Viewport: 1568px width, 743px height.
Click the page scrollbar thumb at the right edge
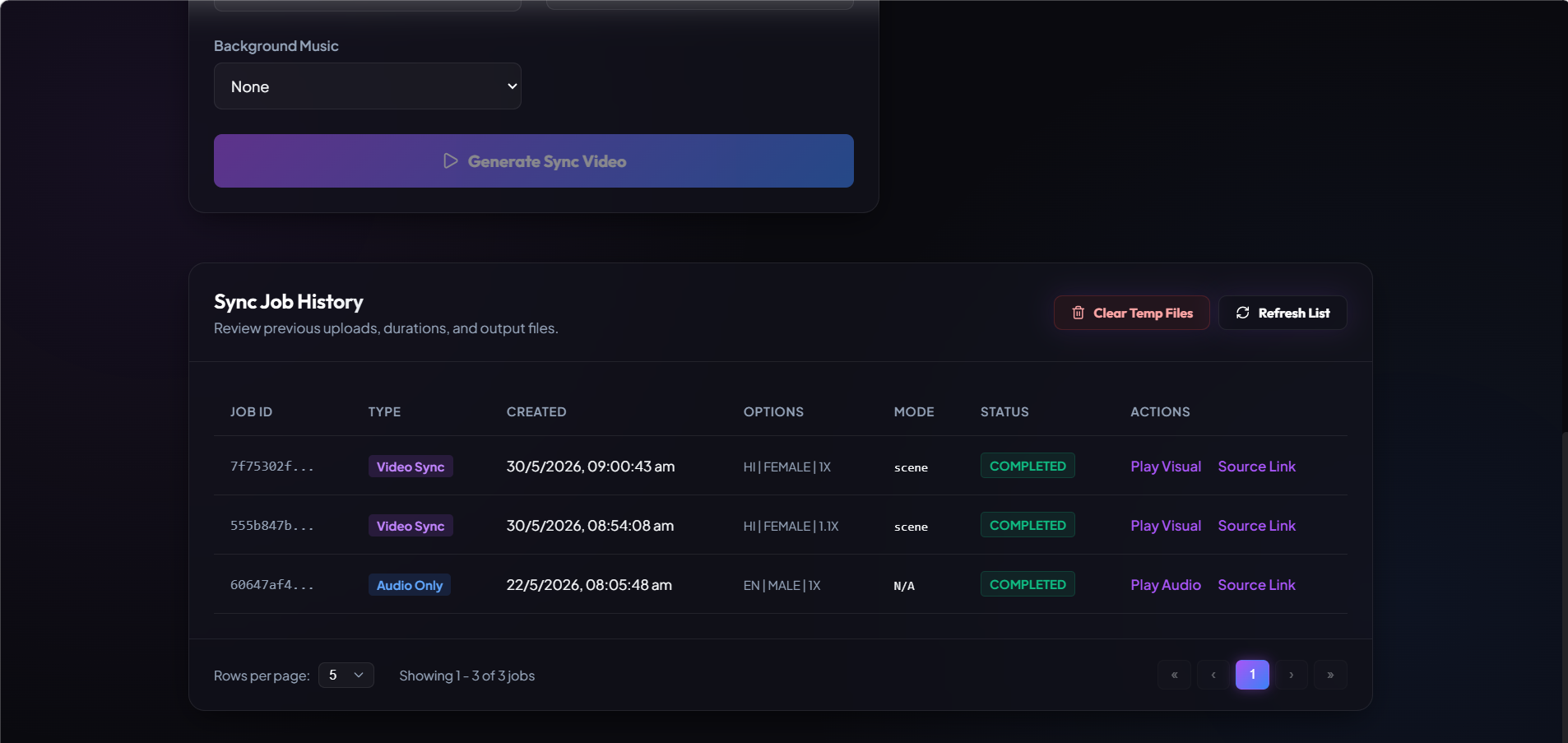[x=1564, y=586]
